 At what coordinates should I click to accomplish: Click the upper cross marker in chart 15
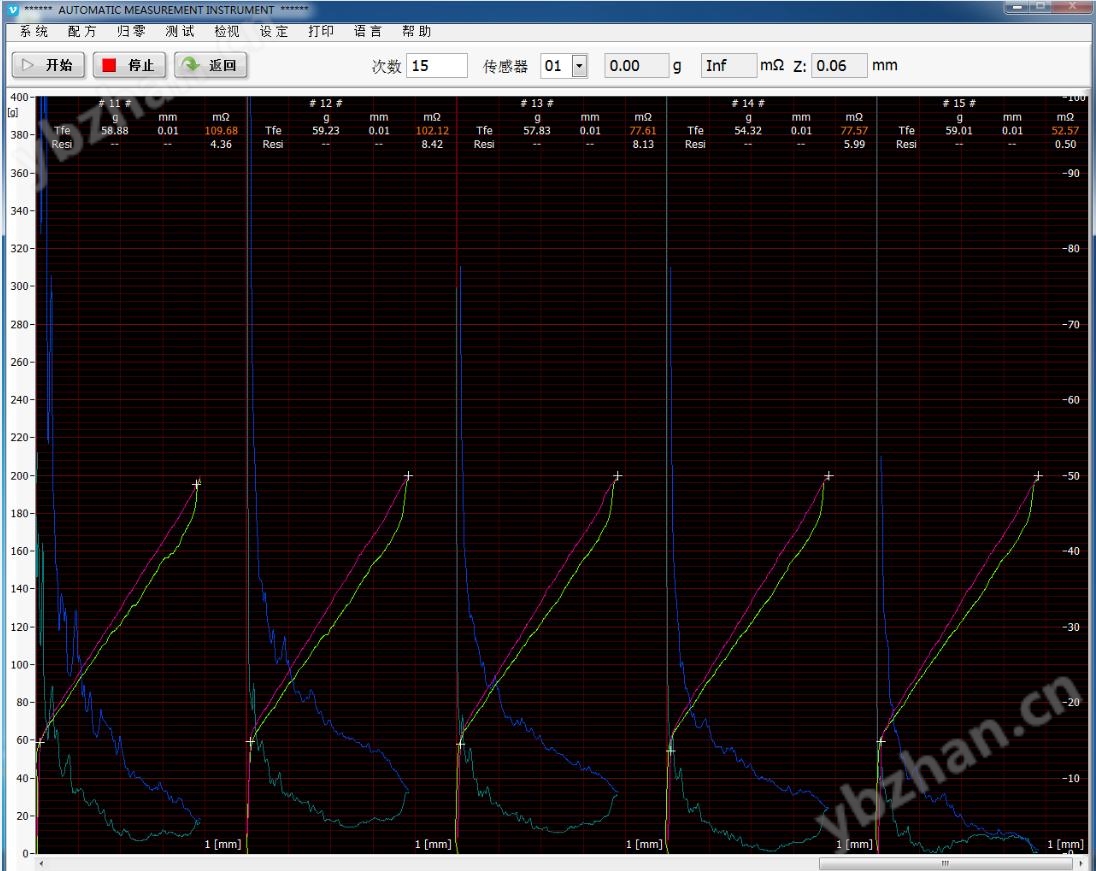coord(1038,475)
